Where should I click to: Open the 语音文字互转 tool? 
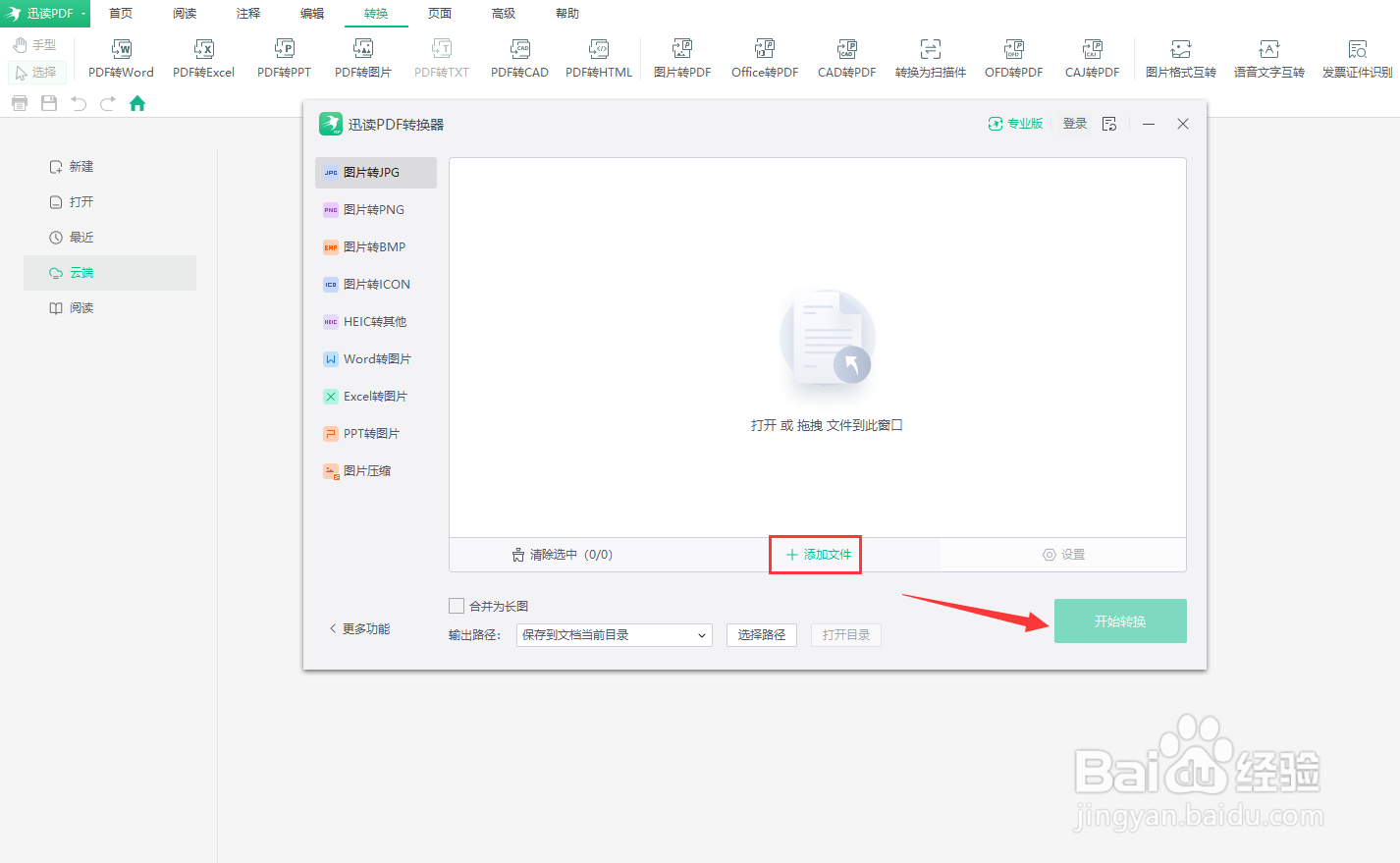pyautogui.click(x=1269, y=59)
